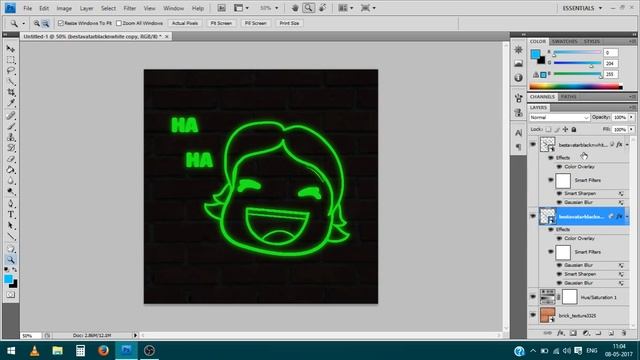Click the R value input field
Screen dimensions: 640x360
pyautogui.click(x=611, y=53)
